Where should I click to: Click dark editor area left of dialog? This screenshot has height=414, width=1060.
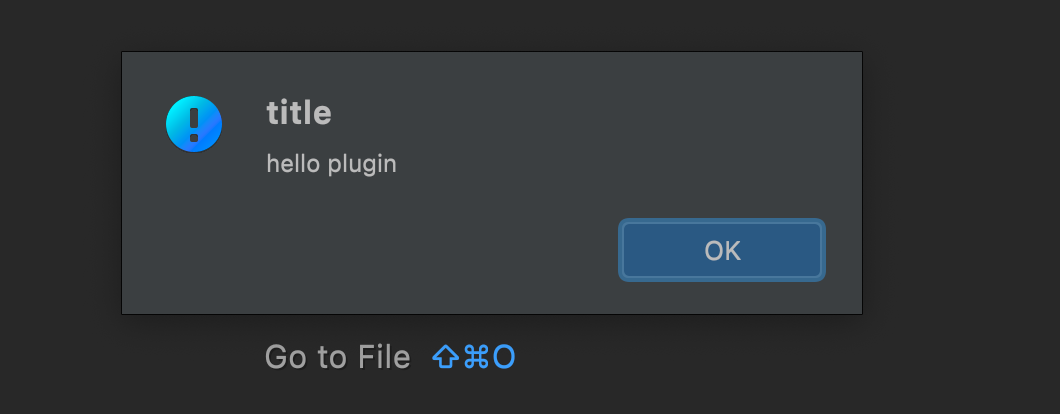(59, 183)
